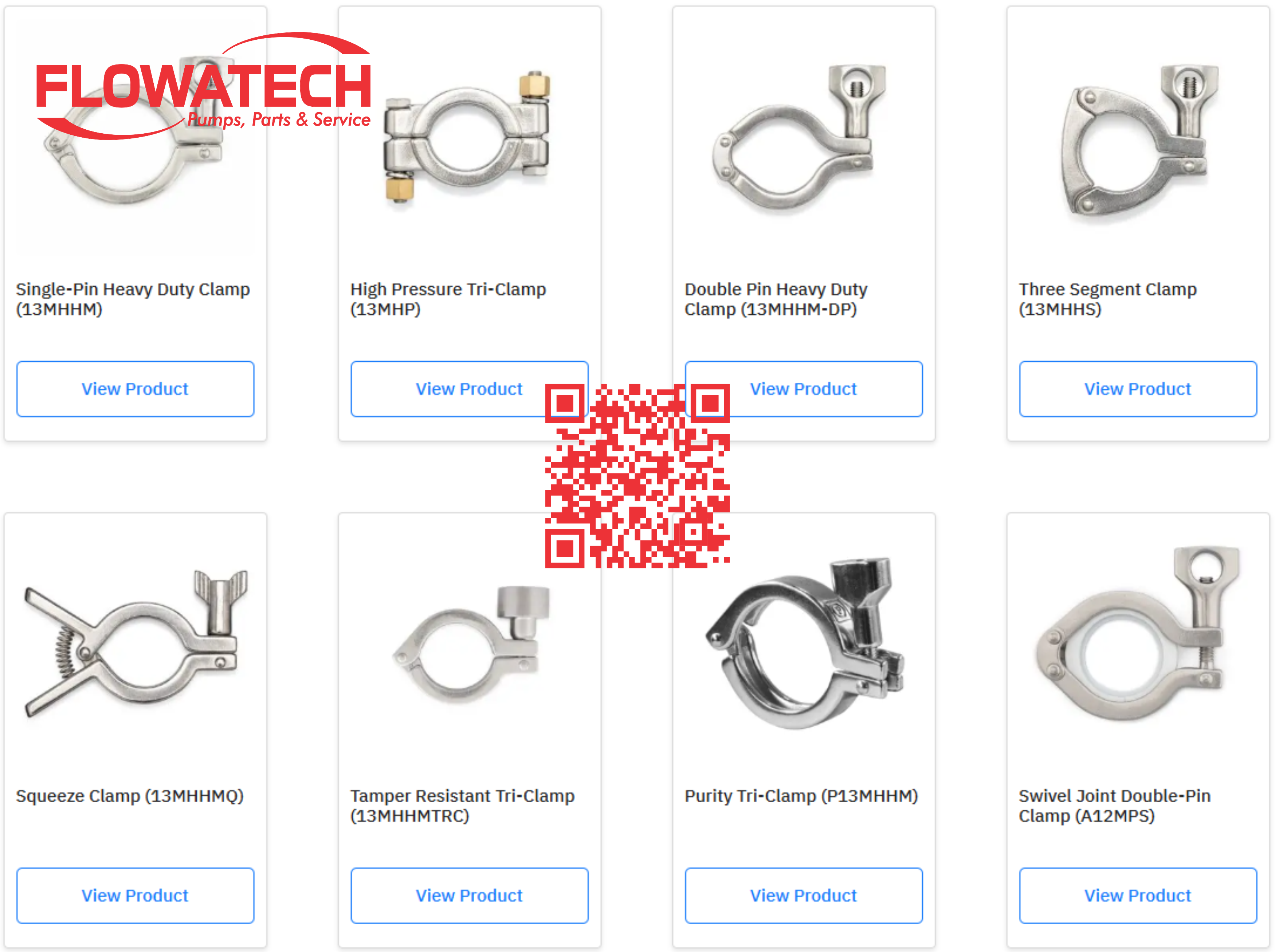Image resolution: width=1275 pixels, height=952 pixels.
Task: View Product for Single-Pin Heavy Duty Clamp
Action: (x=136, y=389)
